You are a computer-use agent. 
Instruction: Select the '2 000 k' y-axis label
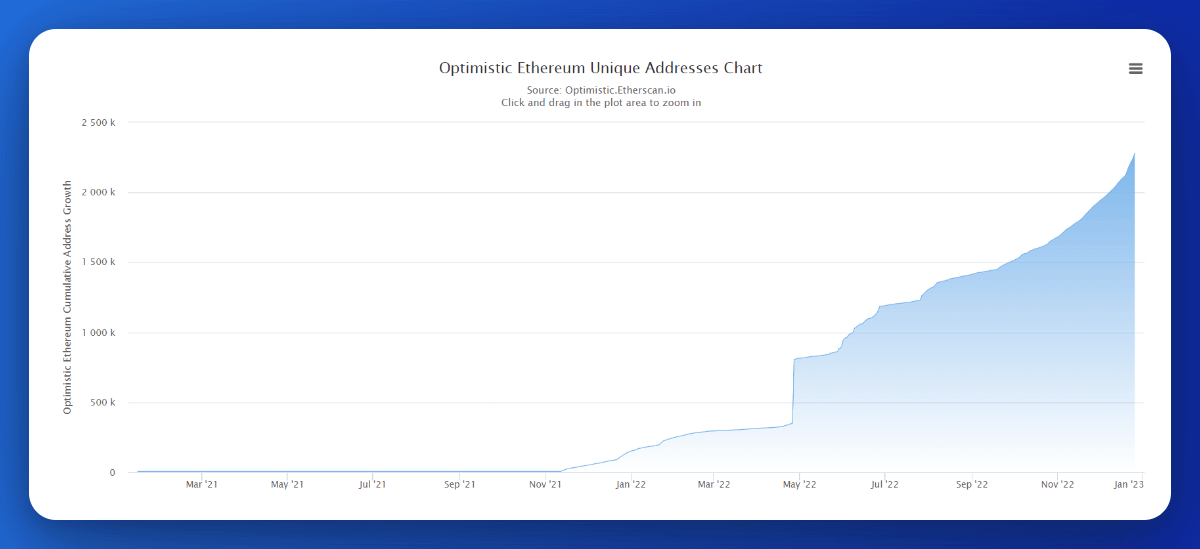98,192
